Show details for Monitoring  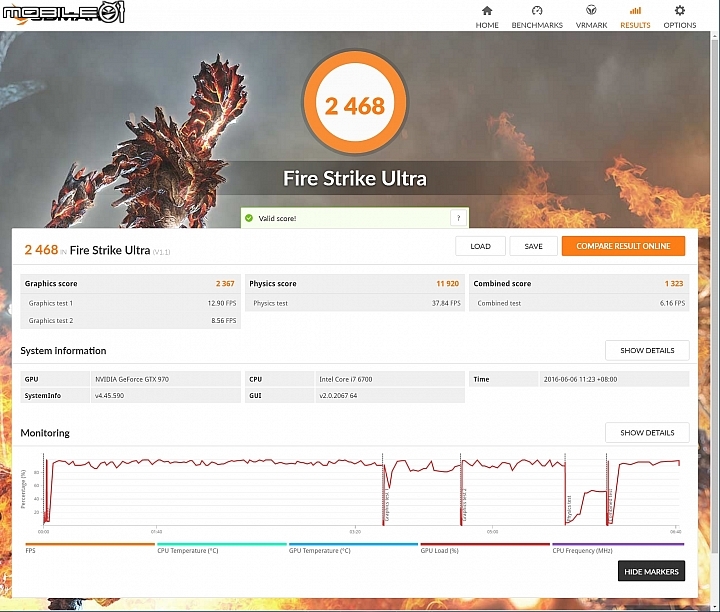click(x=647, y=432)
